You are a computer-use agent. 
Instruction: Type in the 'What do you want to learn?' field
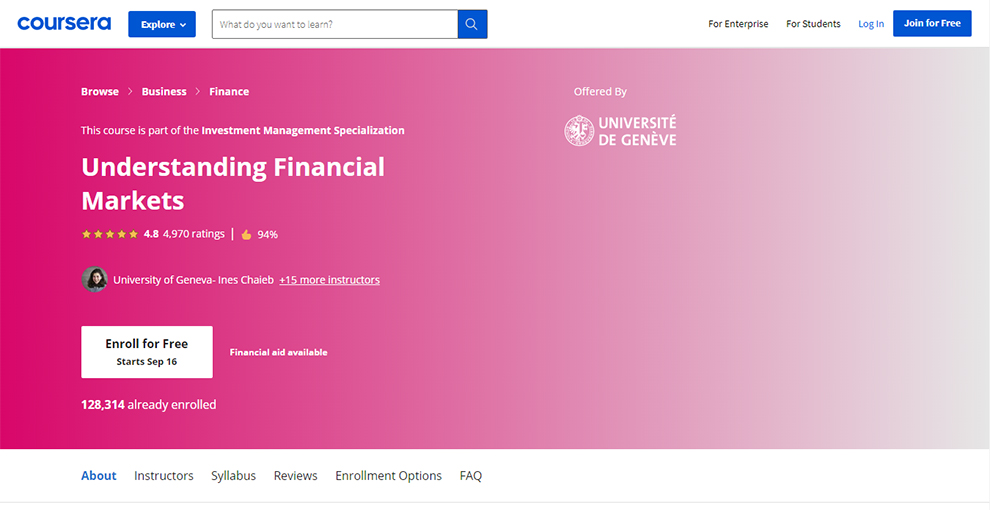334,24
